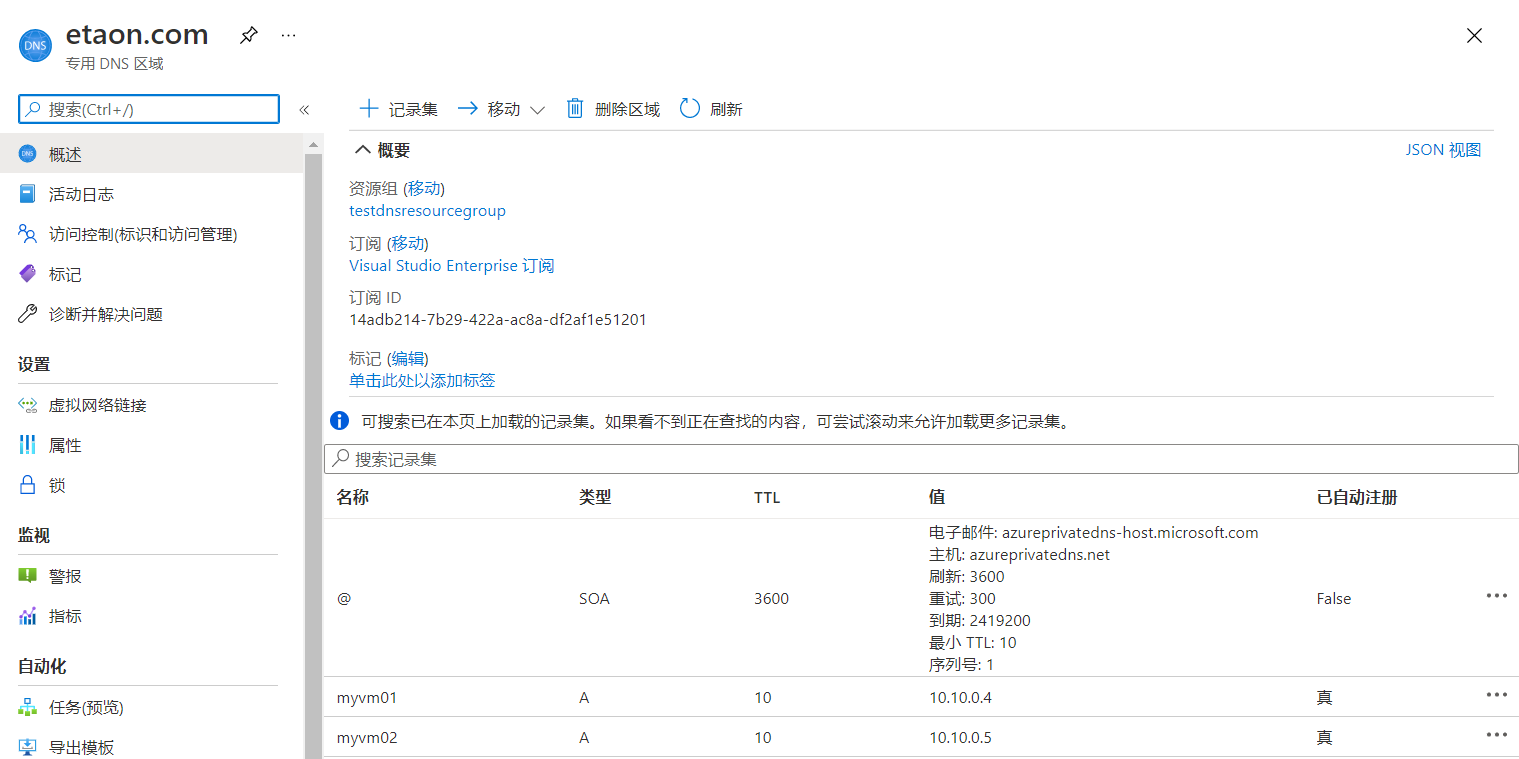Select the subscription ID text
The image size is (1519, 759).
pos(498,320)
